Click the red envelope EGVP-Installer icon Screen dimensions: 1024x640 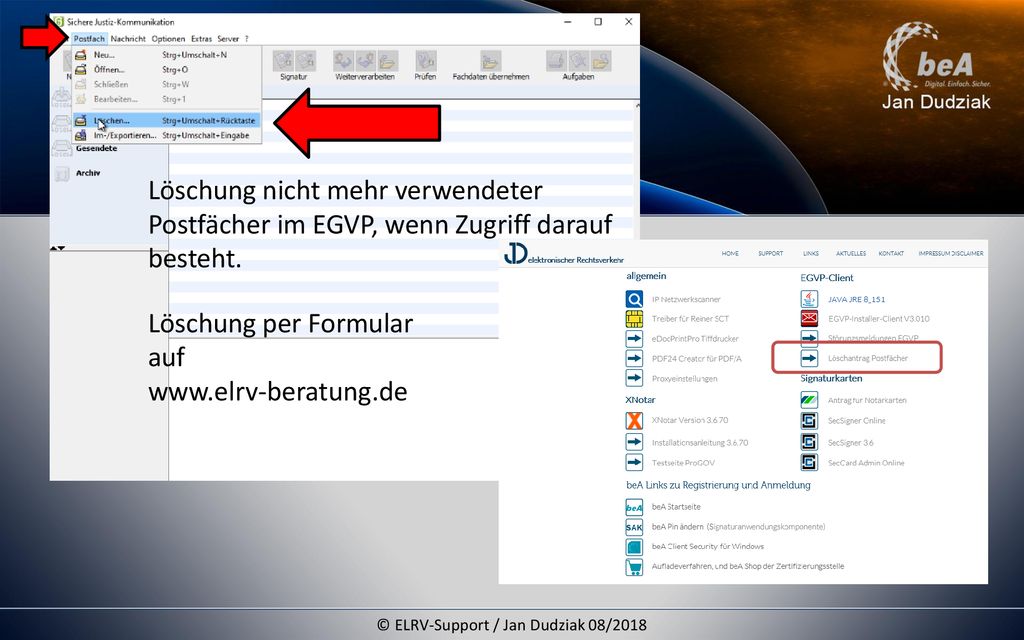point(809,319)
